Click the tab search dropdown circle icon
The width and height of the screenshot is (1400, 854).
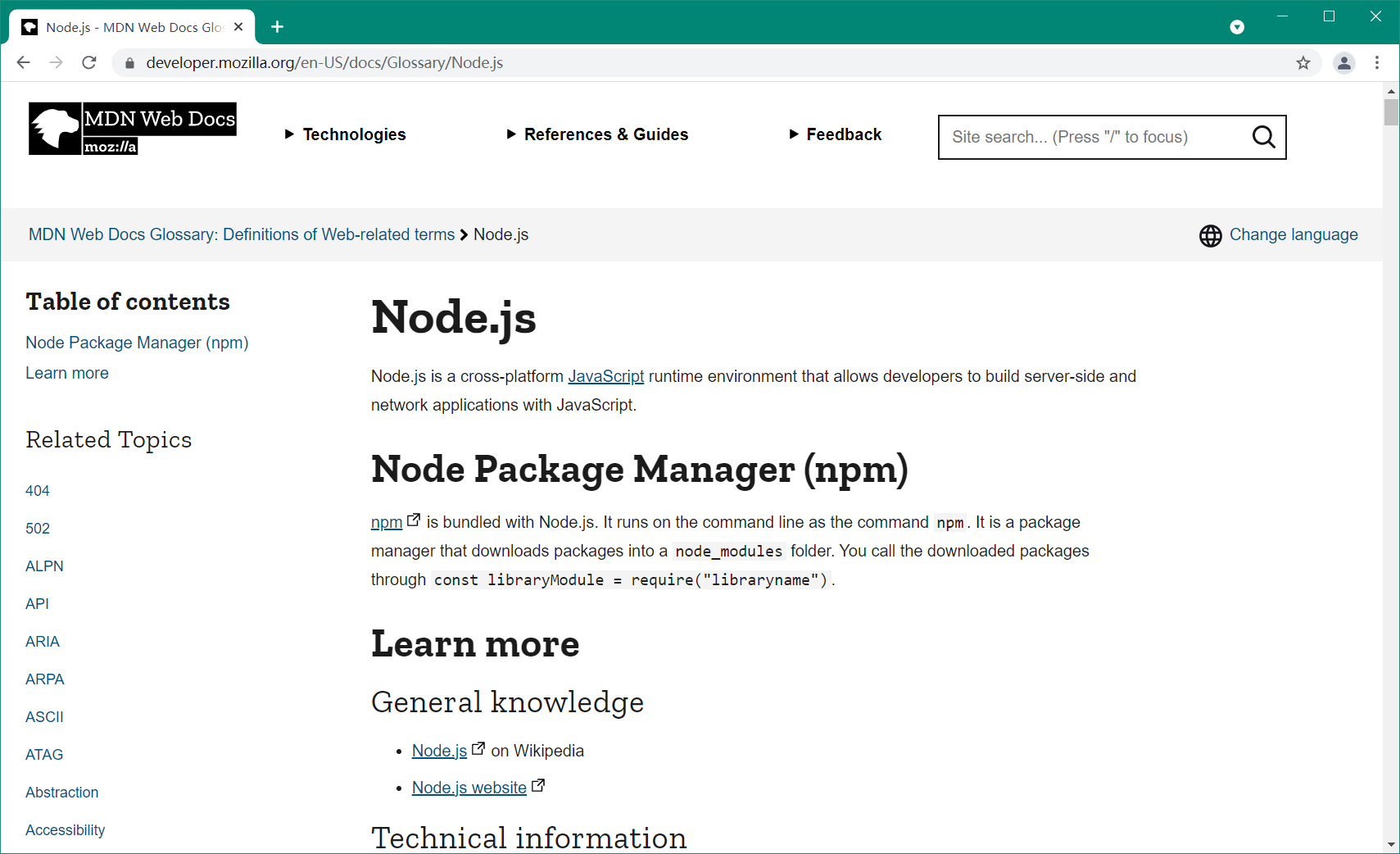tap(1237, 27)
